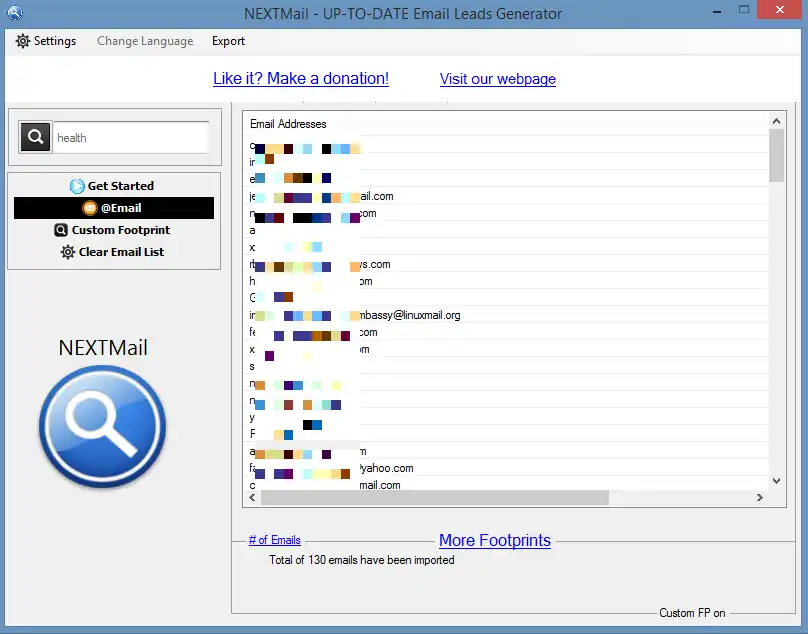
Task: Click into the keyword field containing 'health'
Action: [131, 138]
